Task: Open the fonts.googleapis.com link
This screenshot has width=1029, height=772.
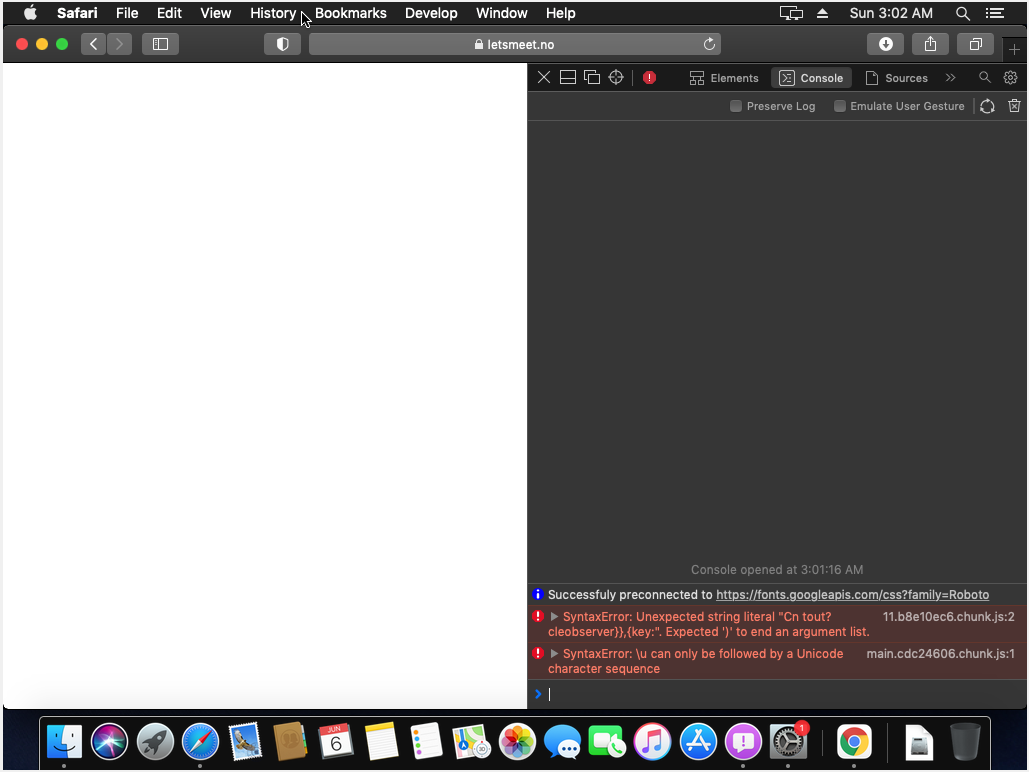Action: (x=852, y=595)
